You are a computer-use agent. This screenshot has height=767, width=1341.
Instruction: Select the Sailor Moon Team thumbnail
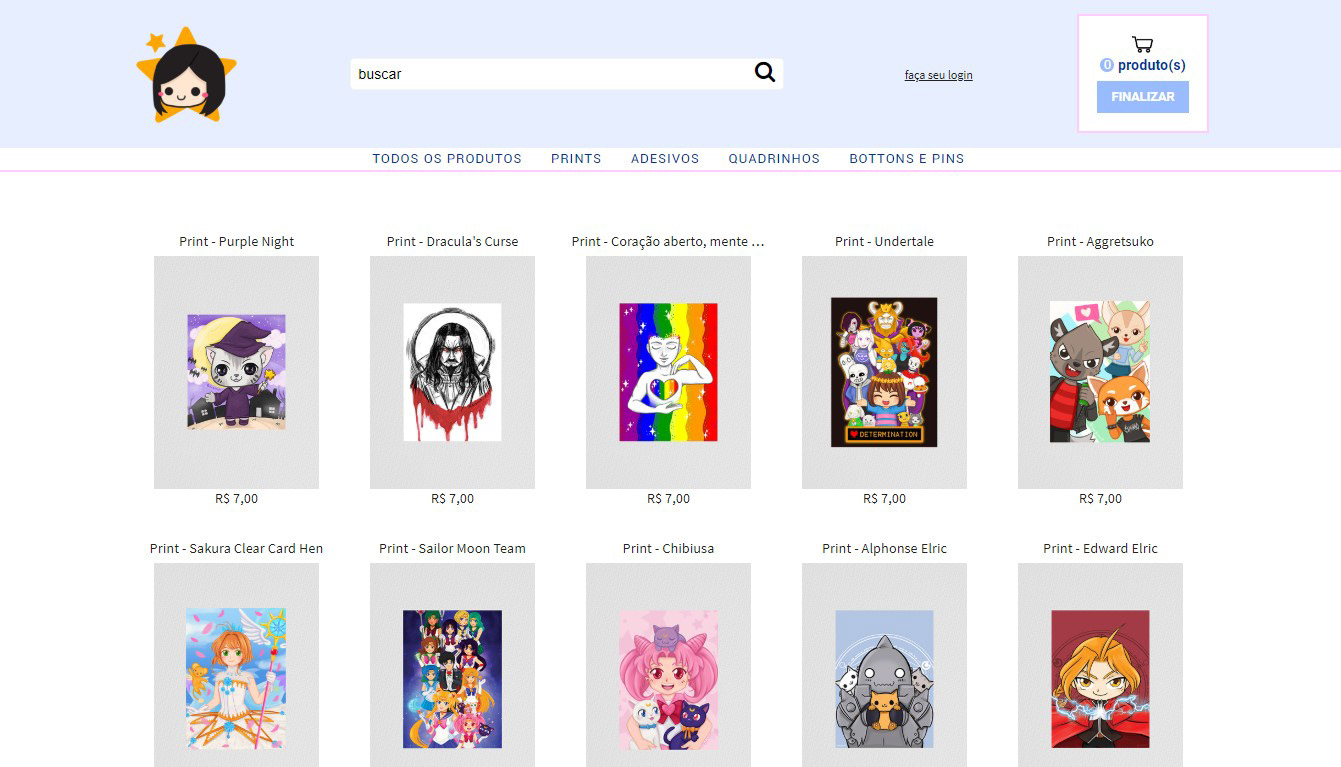point(452,665)
